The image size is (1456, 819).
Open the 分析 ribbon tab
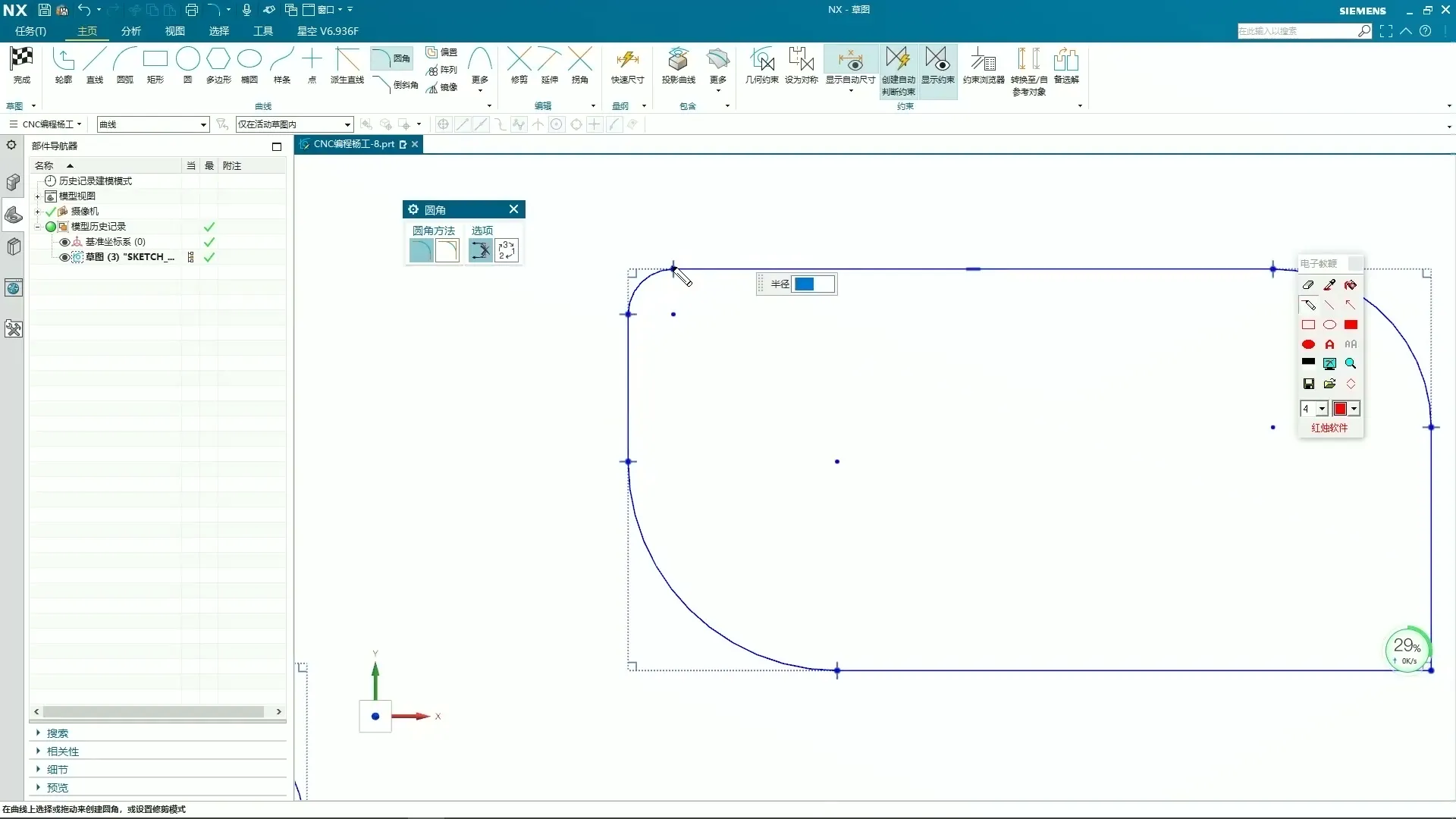click(x=131, y=31)
